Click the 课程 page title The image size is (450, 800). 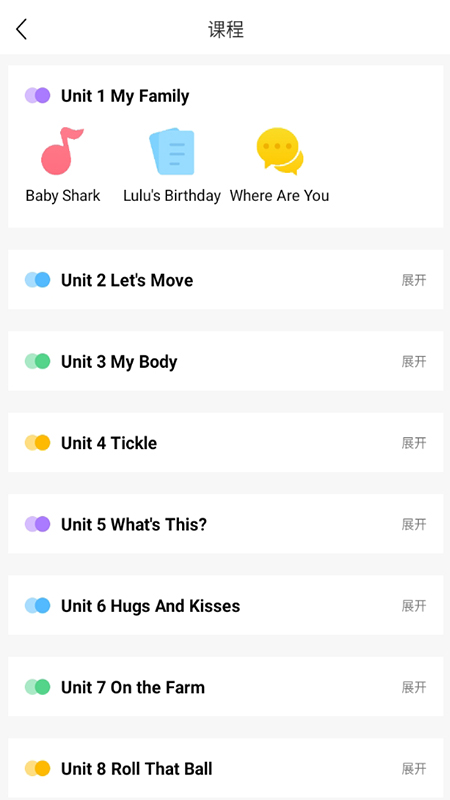coord(226,30)
